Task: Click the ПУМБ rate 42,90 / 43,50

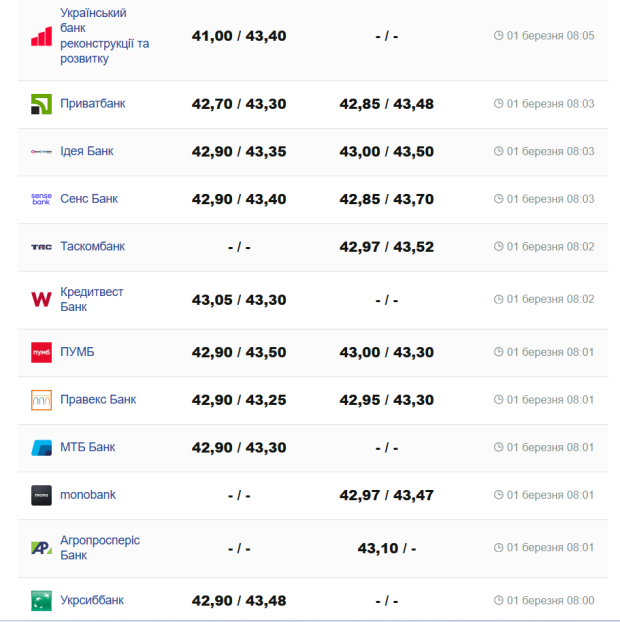Action: [239, 352]
